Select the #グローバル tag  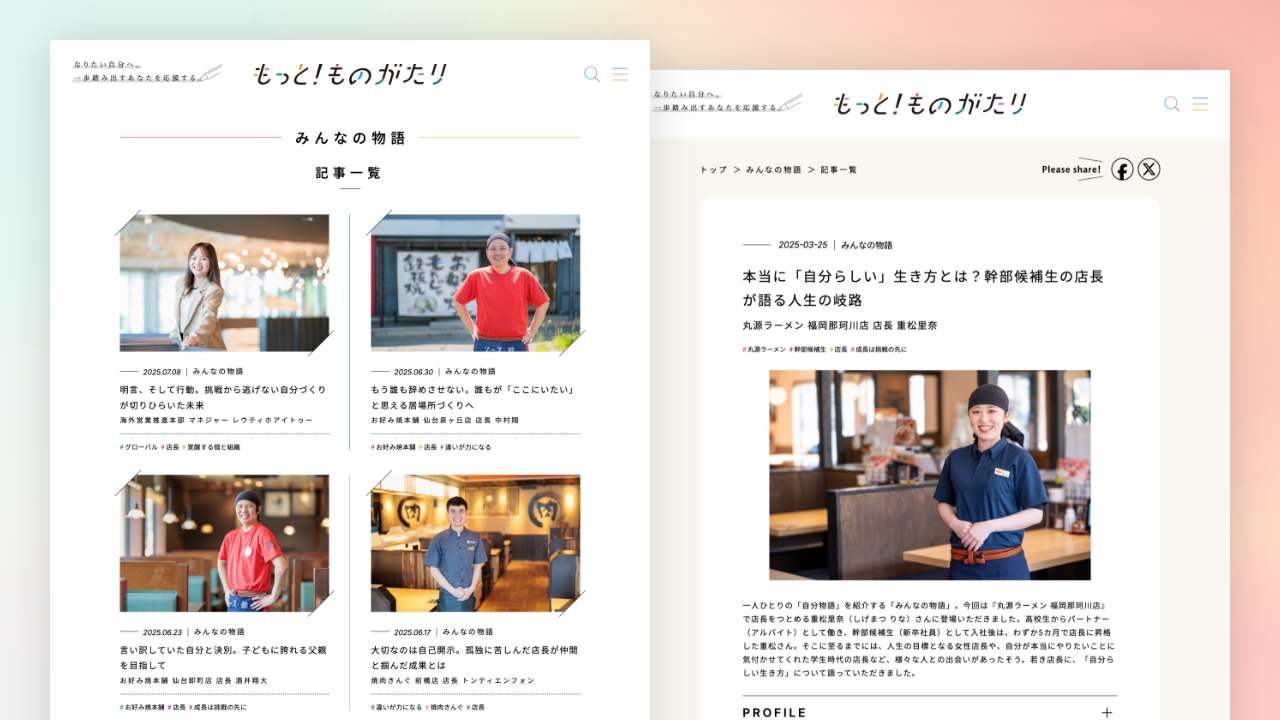point(138,447)
